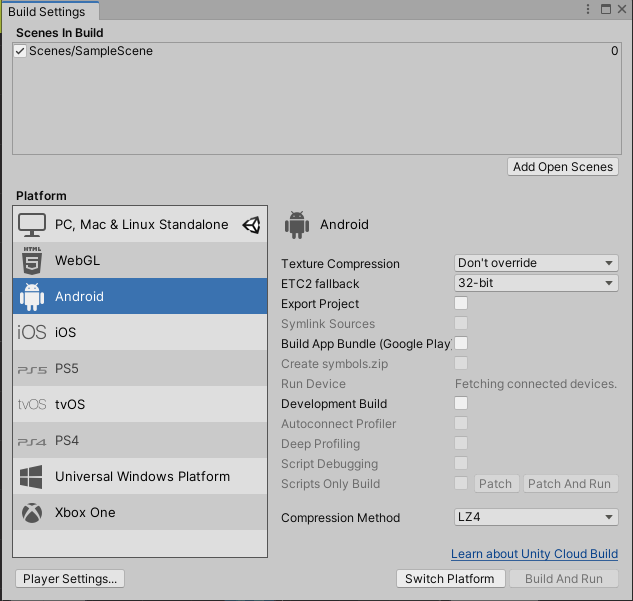633x601 pixels.
Task: Click the Platform heading label
Action: (41, 196)
